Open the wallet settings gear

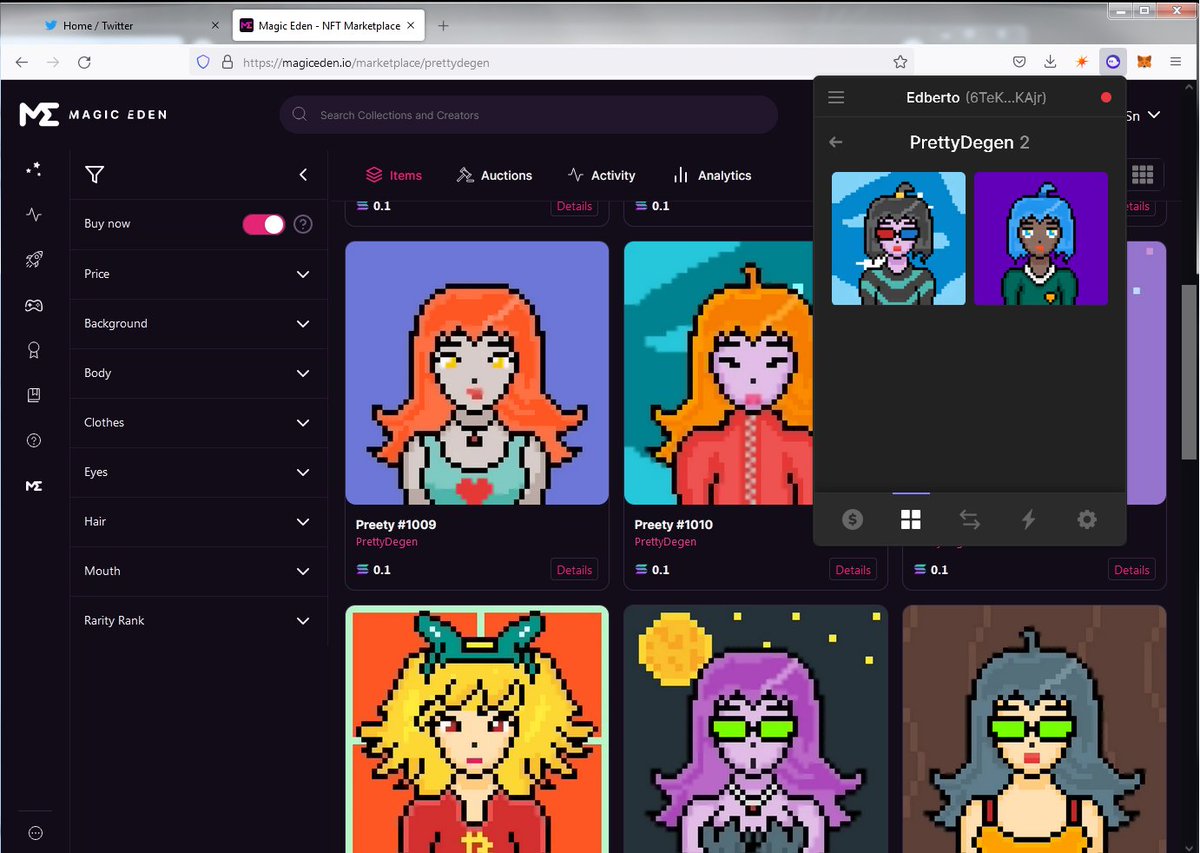(1087, 519)
